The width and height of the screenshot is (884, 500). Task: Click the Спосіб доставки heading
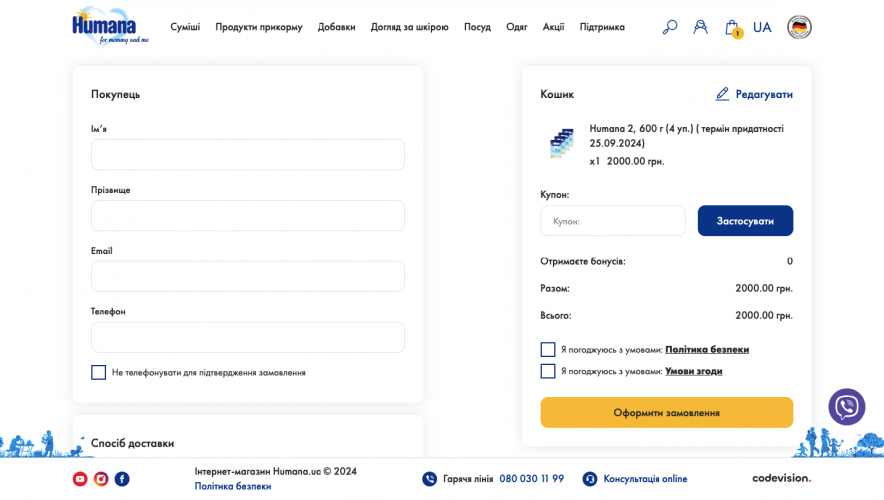pyautogui.click(x=132, y=443)
